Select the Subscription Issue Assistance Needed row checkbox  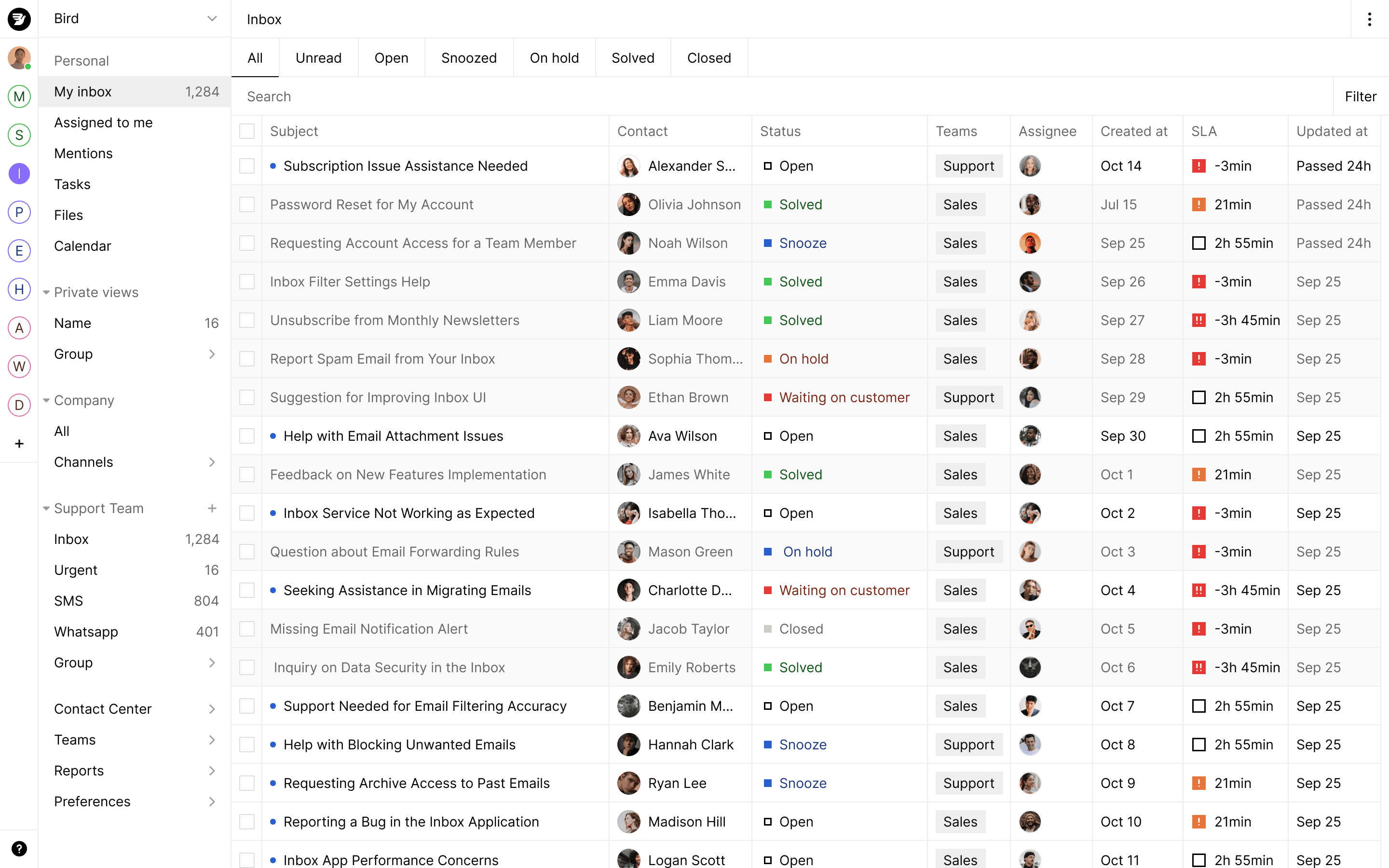(247, 166)
